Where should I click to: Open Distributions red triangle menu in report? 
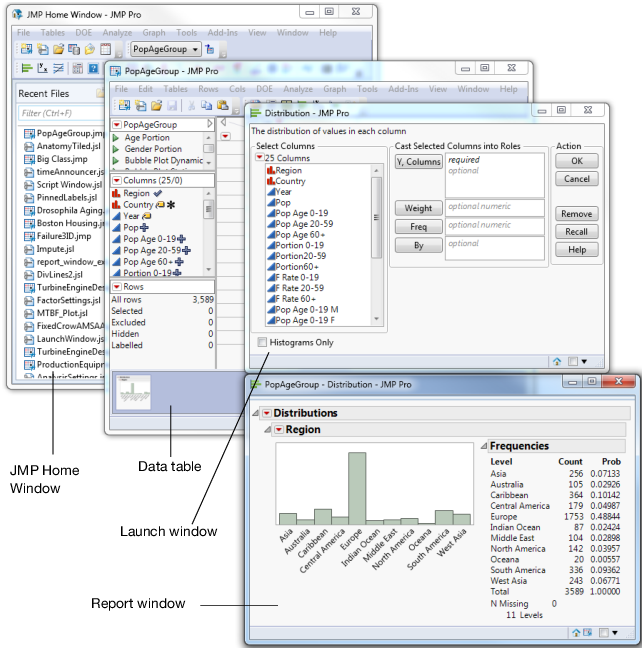pyautogui.click(x=266, y=413)
